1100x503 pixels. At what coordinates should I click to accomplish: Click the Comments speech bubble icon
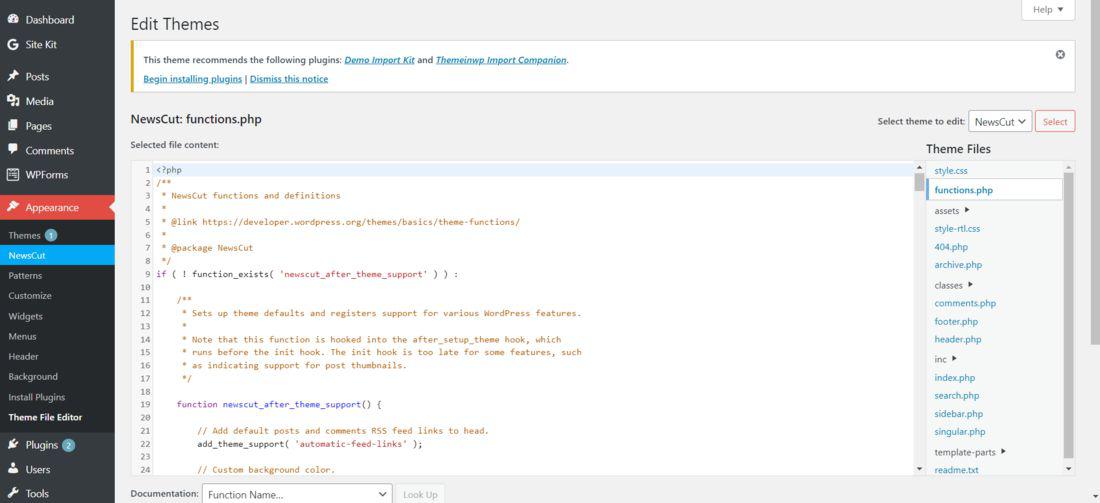coord(13,149)
